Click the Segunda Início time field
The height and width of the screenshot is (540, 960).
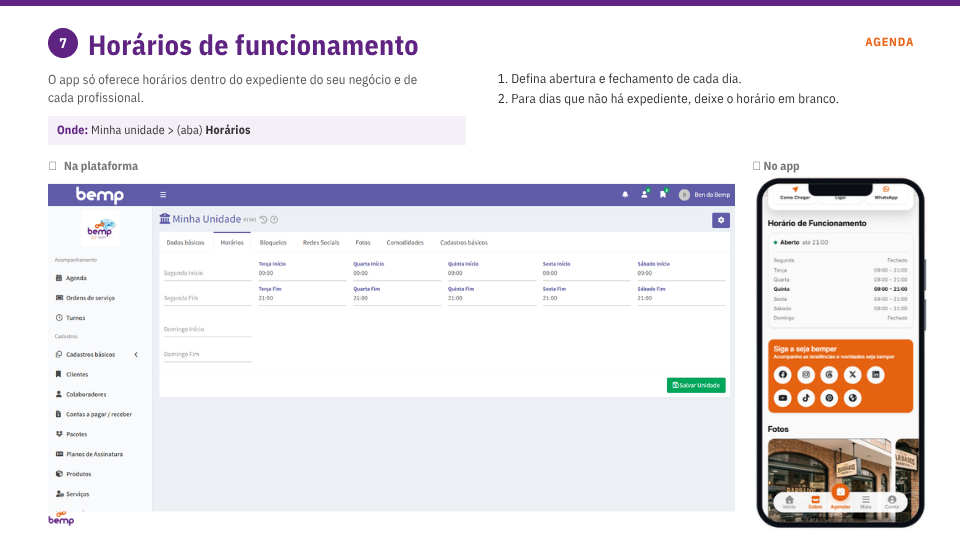pyautogui.click(x=208, y=273)
